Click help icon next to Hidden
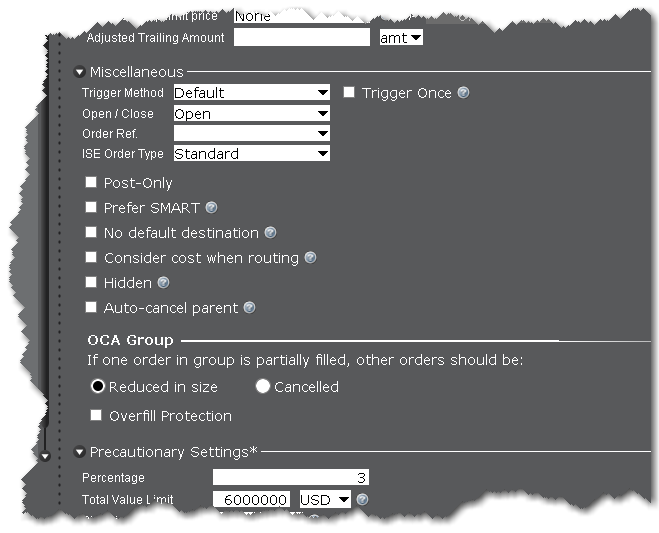659x533 pixels. coord(163,283)
